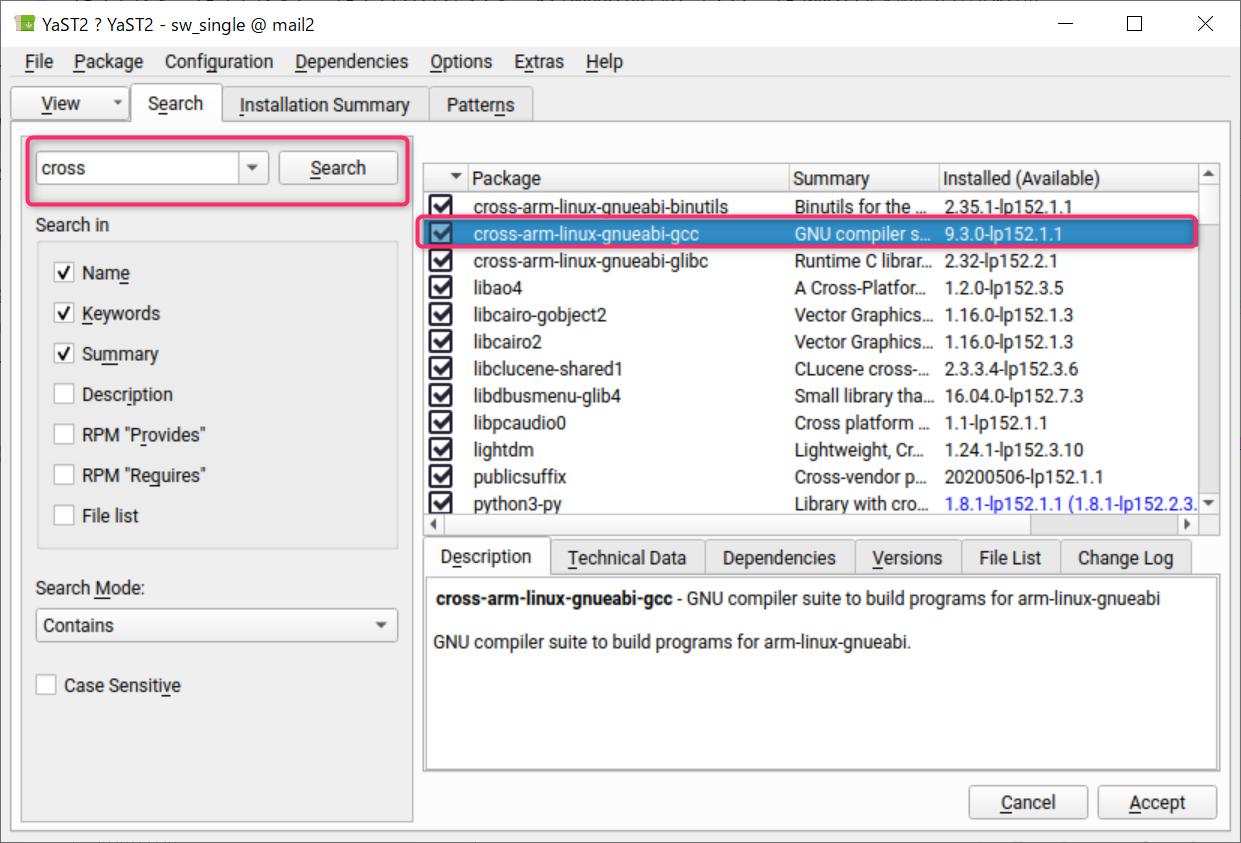Open the Package menu
The image size is (1241, 843).
click(x=108, y=62)
